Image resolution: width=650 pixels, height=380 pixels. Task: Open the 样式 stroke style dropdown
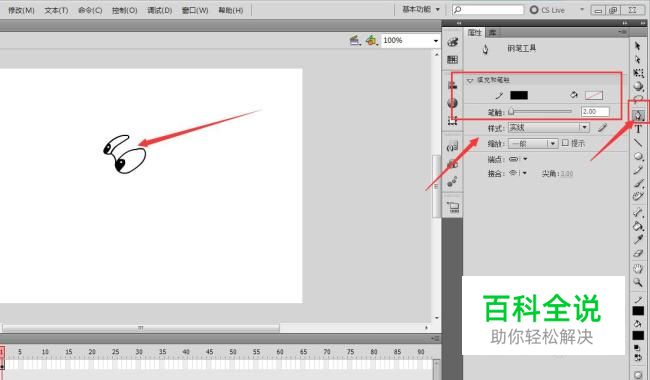pos(548,128)
